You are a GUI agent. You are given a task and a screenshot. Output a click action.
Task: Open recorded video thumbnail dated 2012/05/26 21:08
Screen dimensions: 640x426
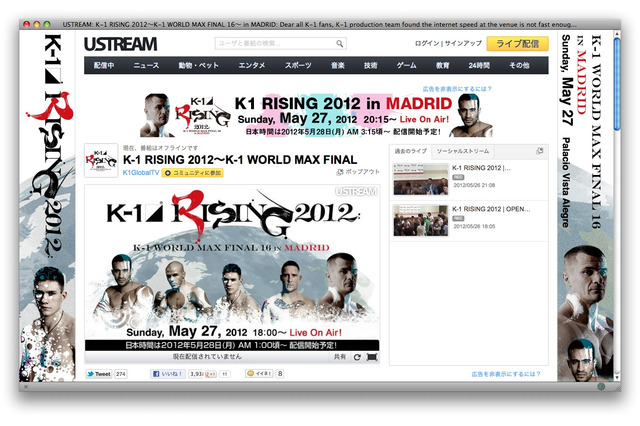click(x=421, y=179)
